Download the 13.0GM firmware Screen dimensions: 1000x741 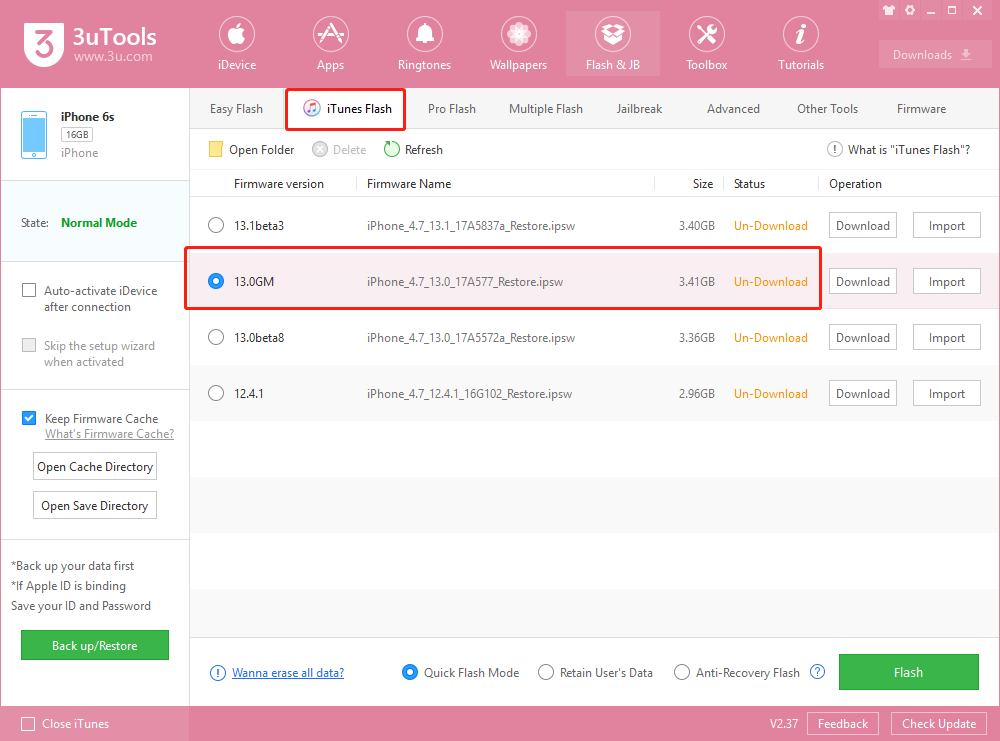(x=863, y=282)
